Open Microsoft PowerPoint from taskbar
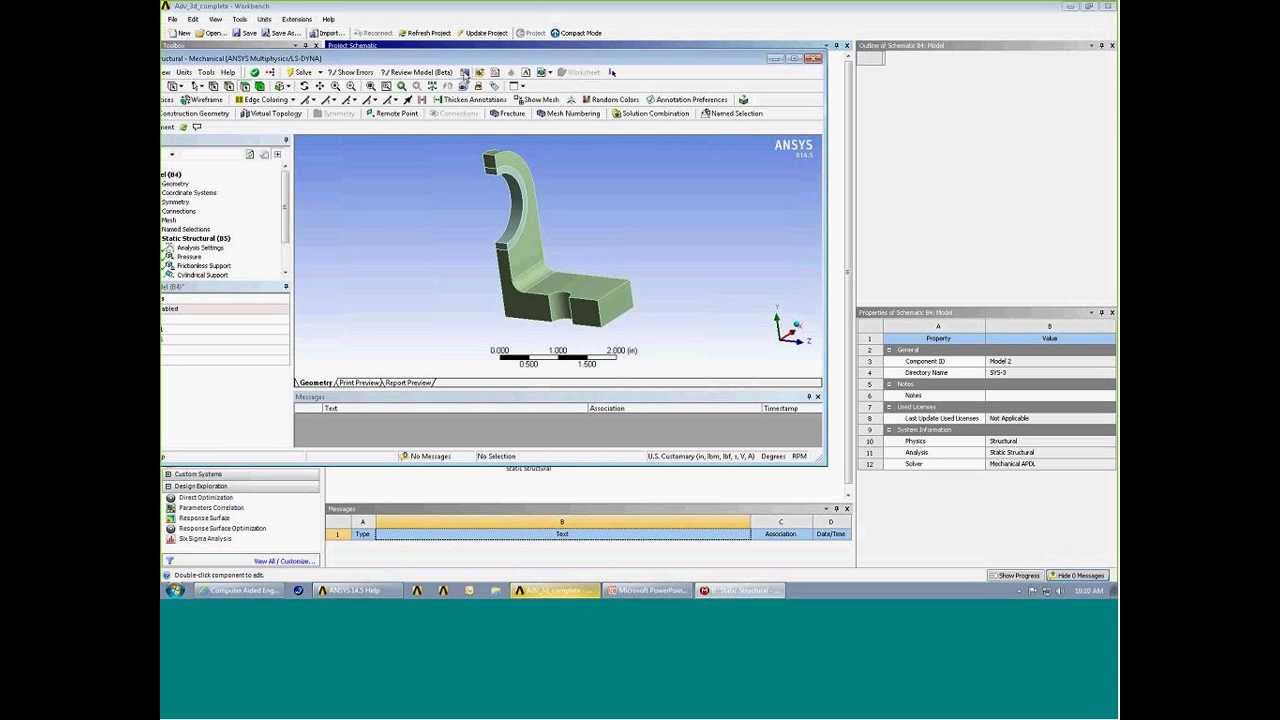 tap(646, 591)
